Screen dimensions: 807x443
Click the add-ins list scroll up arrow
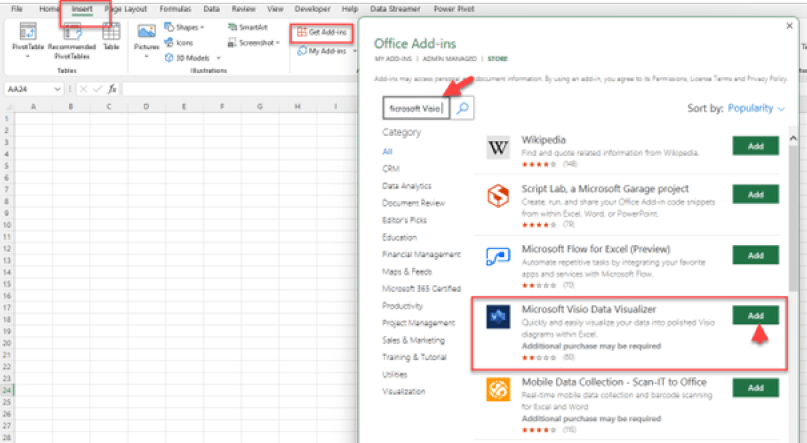pyautogui.click(x=793, y=138)
